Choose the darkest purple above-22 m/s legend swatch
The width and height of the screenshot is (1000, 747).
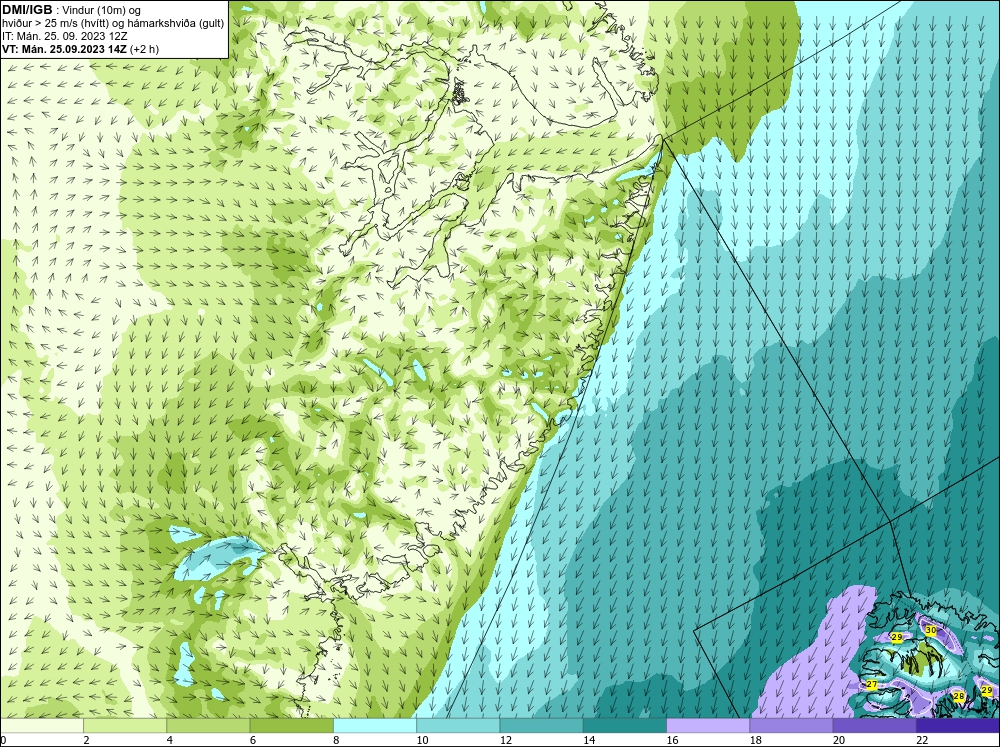[958, 726]
